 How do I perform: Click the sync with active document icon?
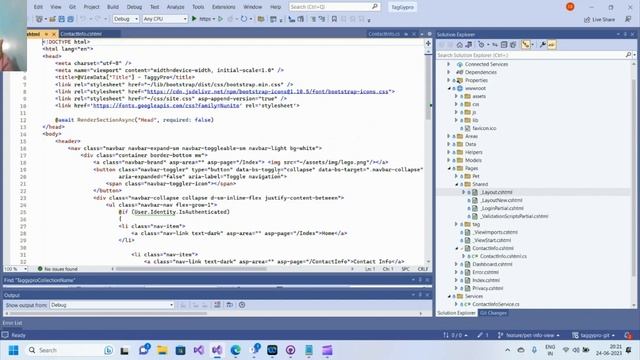495,45
